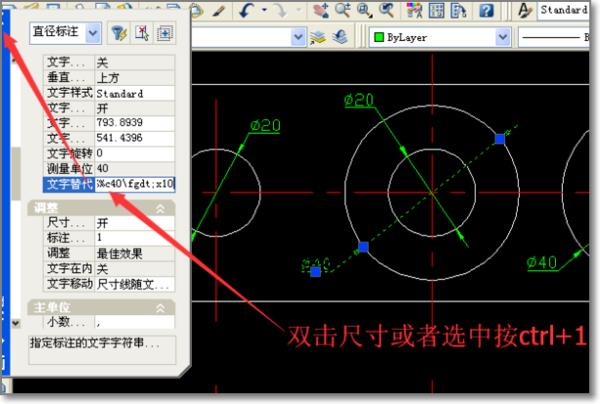The width and height of the screenshot is (600, 404).
Task: Open the layer selection dropdown arrow
Action: coord(297,37)
